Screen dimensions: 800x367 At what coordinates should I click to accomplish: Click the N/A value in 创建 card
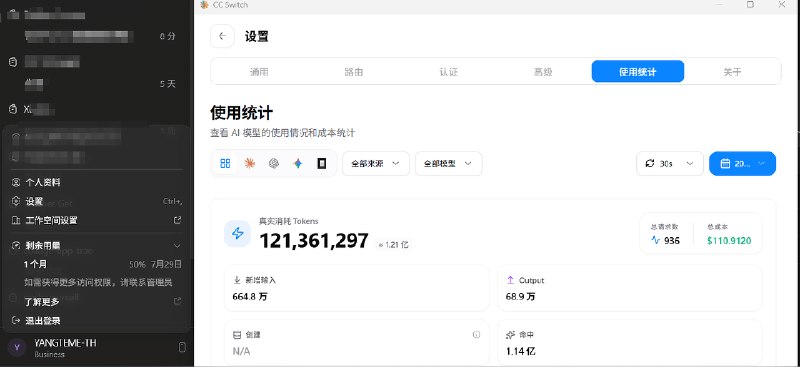(x=241, y=351)
